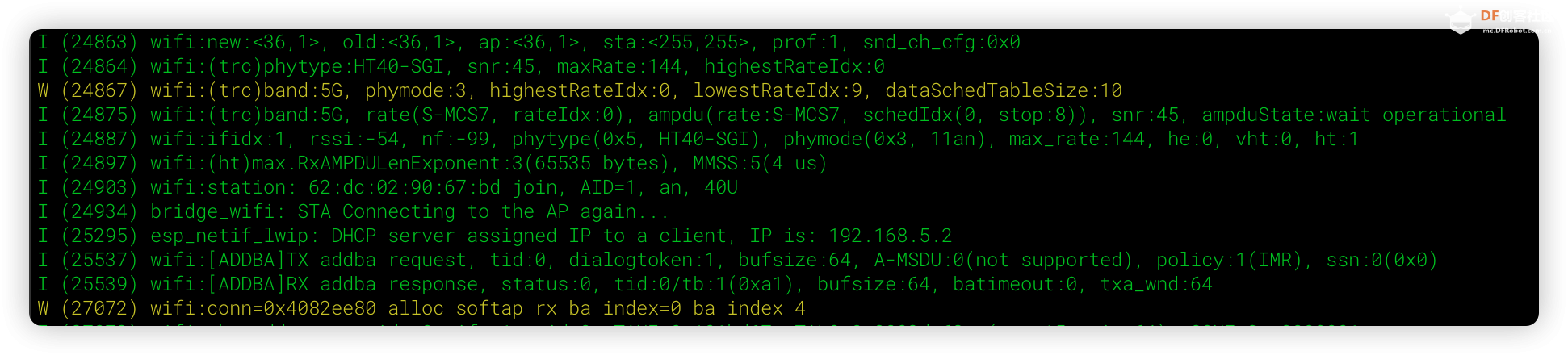Image resolution: width=1568 pixels, height=355 pixels.
Task: Click the 'dataSchedTableSize:10' value
Action: 1003,90
